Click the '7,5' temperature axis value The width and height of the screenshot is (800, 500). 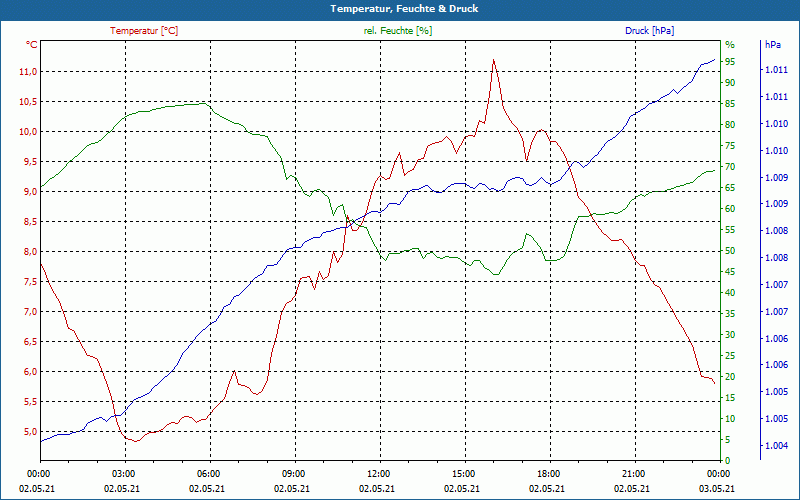(x=30, y=282)
